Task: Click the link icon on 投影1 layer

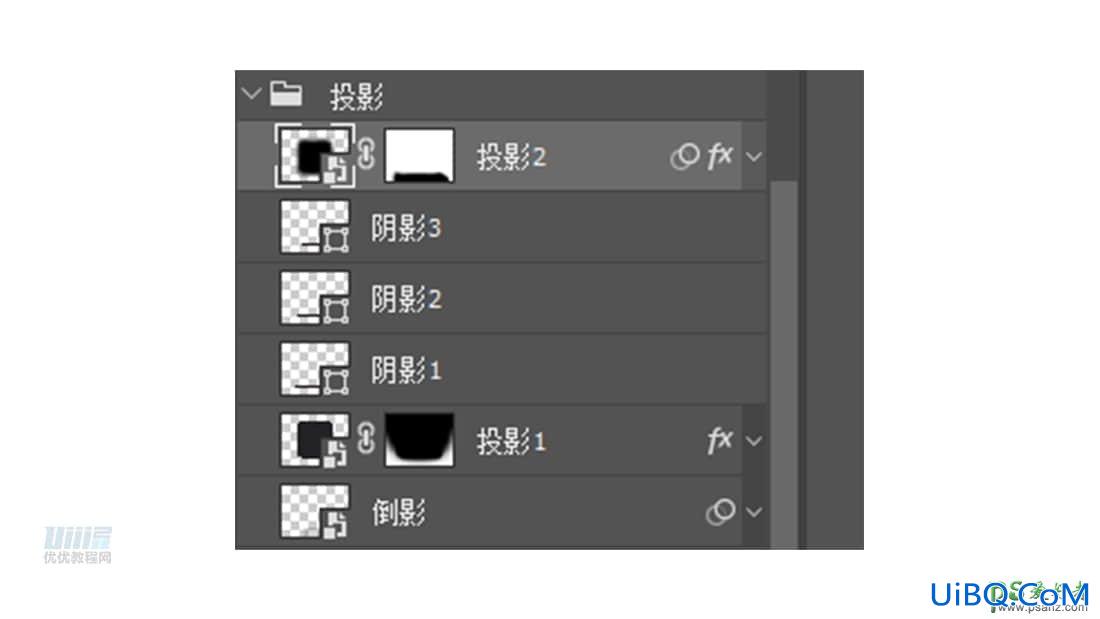Action: 366,439
